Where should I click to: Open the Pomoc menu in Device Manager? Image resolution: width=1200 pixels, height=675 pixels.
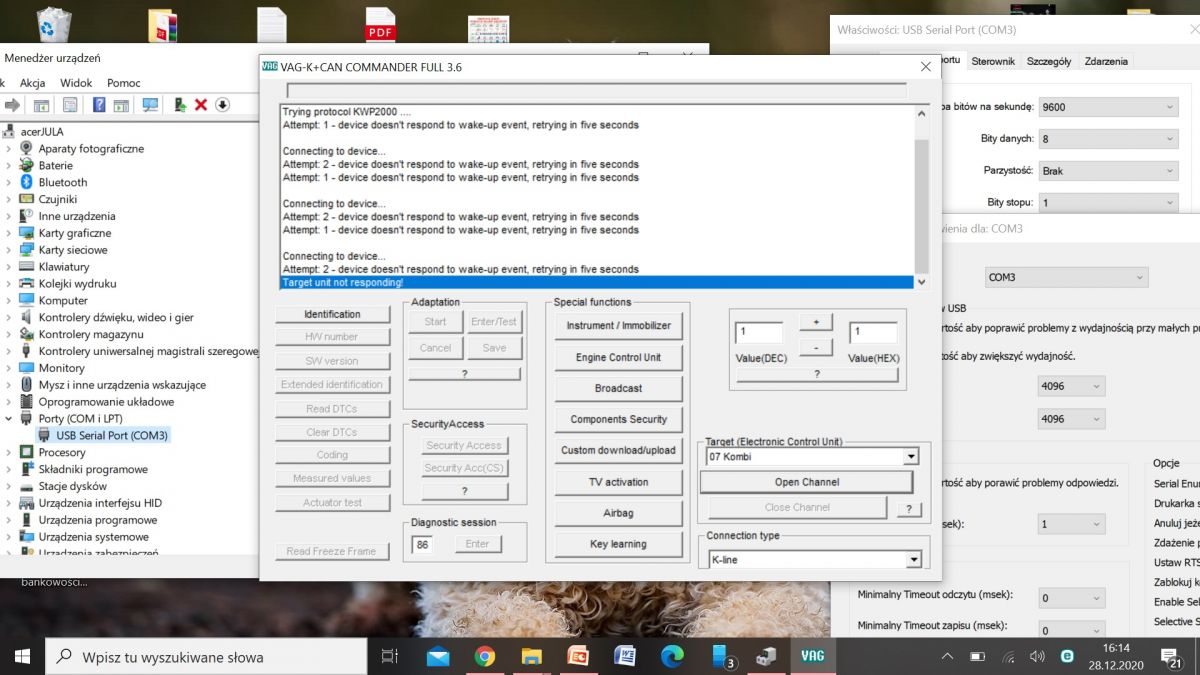[124, 83]
